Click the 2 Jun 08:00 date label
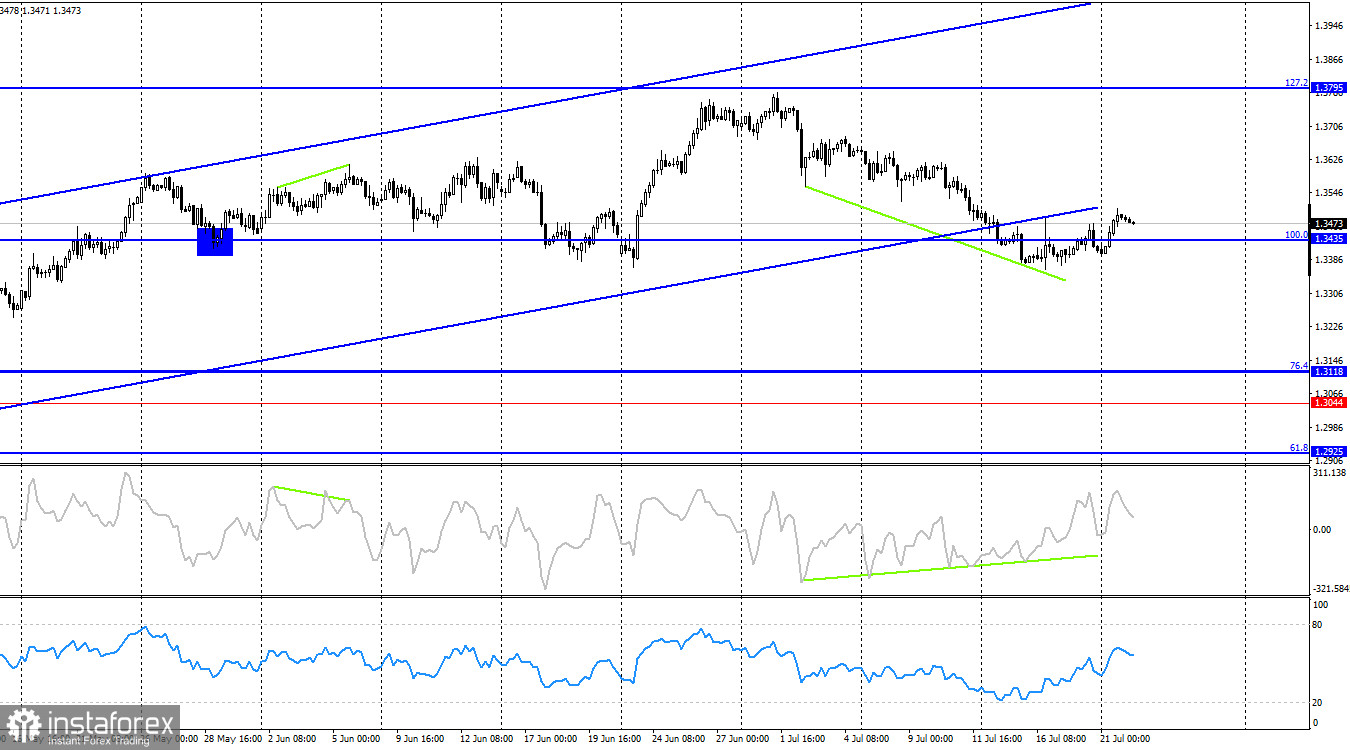This screenshot has width=1350, height=750. pos(294,739)
